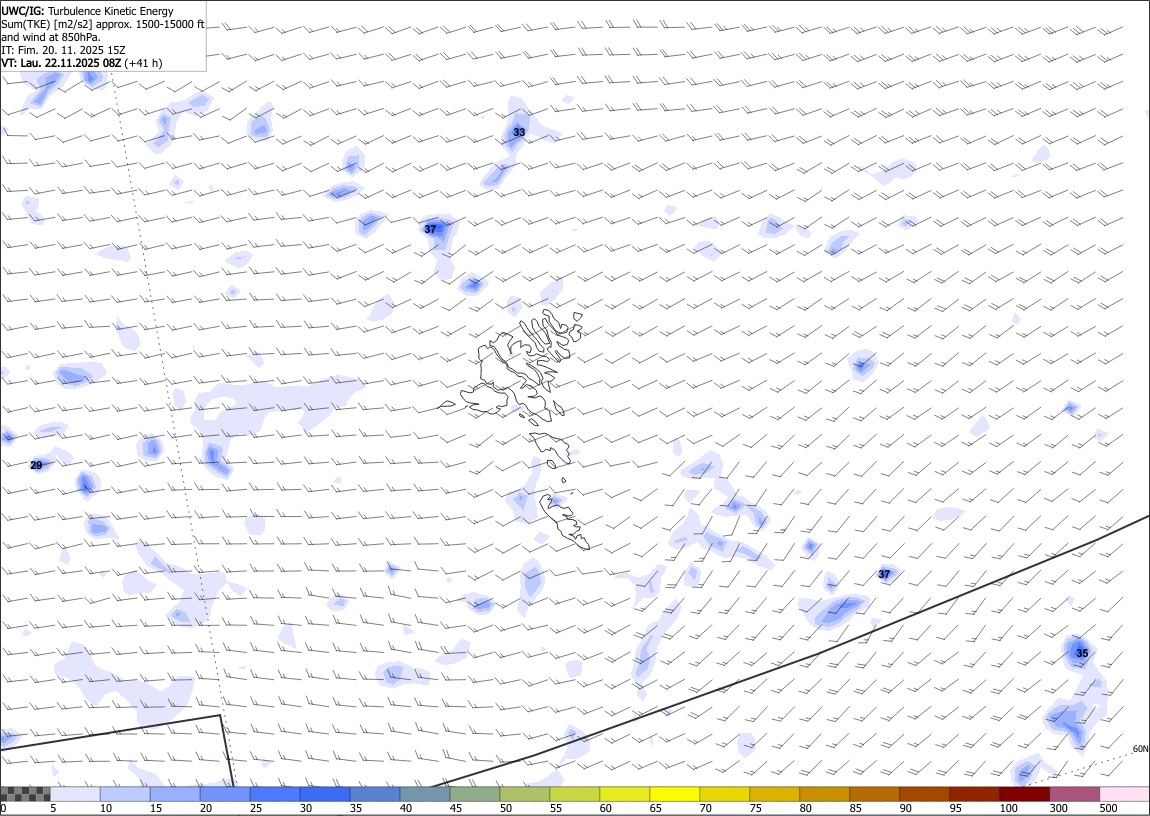Click the 'and wind at 850hPa.' line
The width and height of the screenshot is (1150, 816).
click(51, 37)
